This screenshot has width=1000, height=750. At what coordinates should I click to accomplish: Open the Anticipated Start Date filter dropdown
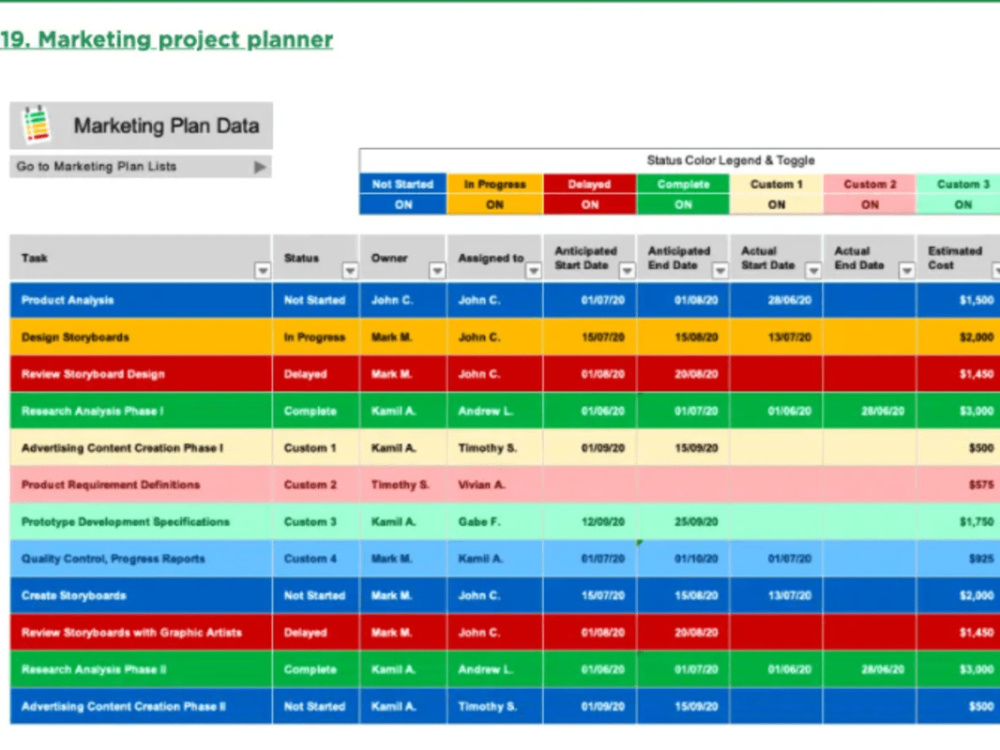coord(627,271)
